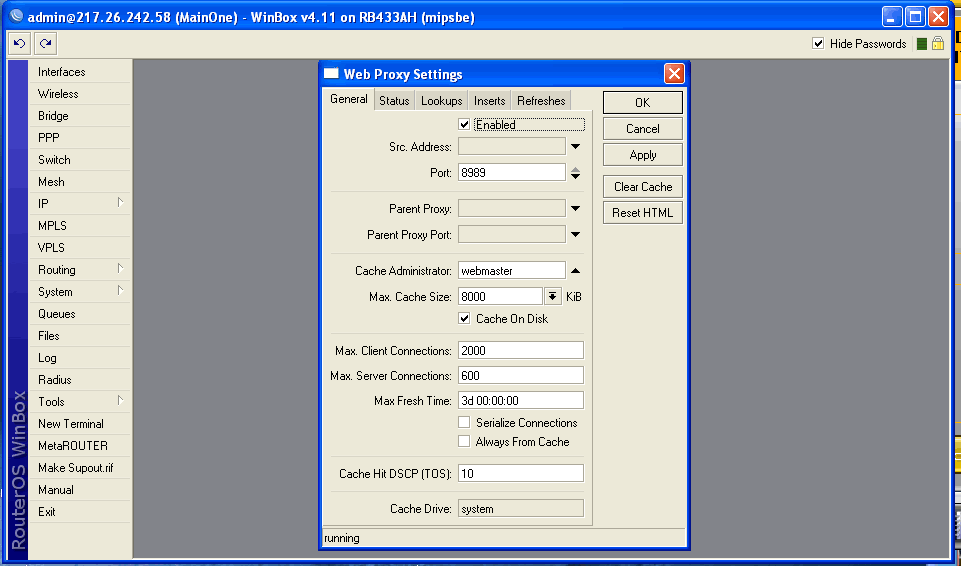Click the Max. Cache Size input field
Viewport: 961px width, 566px height.
[500, 296]
